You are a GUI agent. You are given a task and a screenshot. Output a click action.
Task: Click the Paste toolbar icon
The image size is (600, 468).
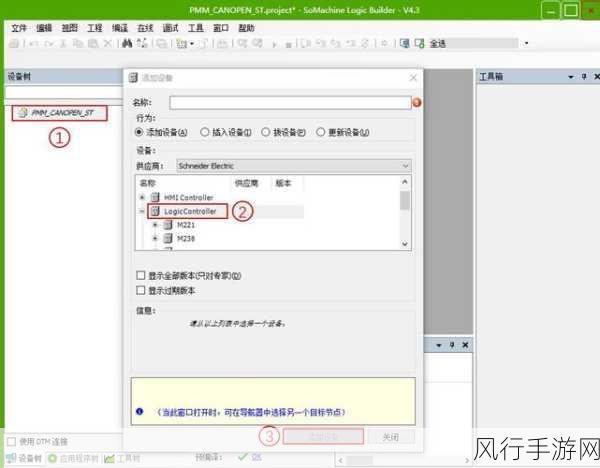[x=93, y=44]
